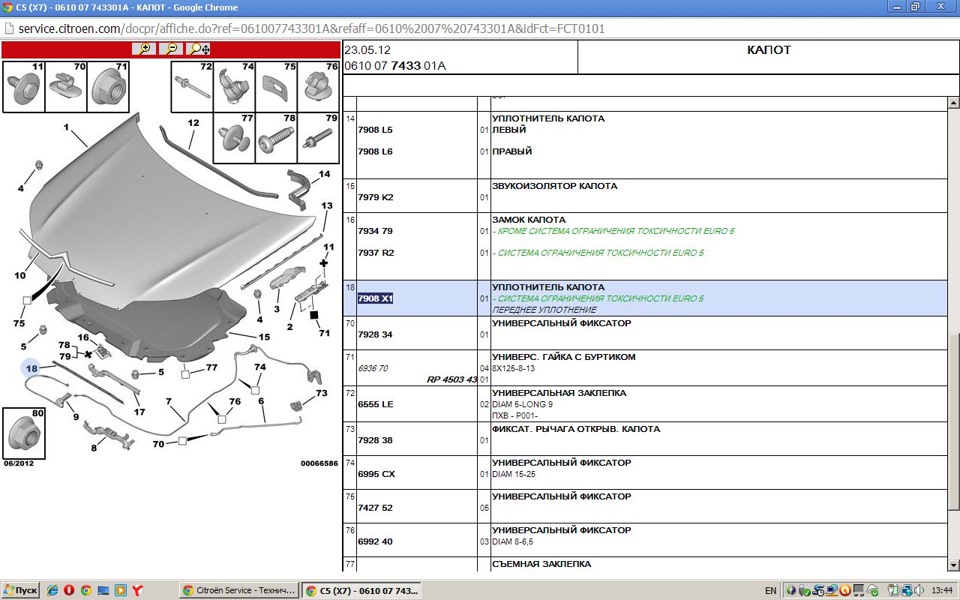960x600 pixels.
Task: Click part number 6995 CX
Action: click(376, 474)
